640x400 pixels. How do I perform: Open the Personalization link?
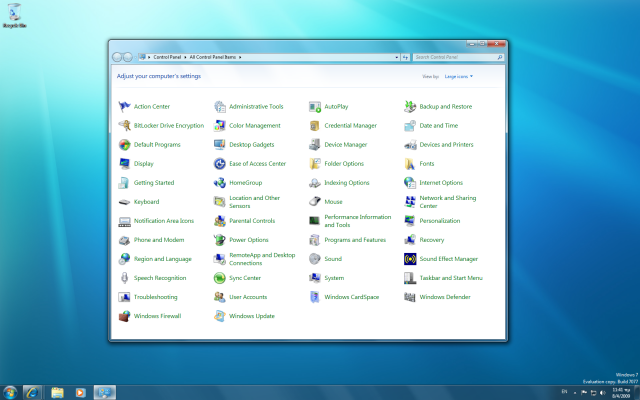click(x=440, y=221)
